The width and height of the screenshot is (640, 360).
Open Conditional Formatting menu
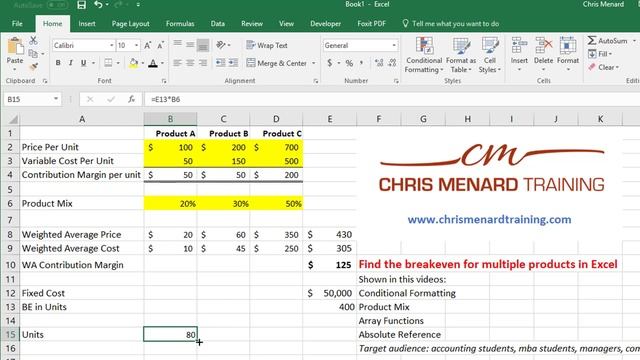tap(424, 55)
